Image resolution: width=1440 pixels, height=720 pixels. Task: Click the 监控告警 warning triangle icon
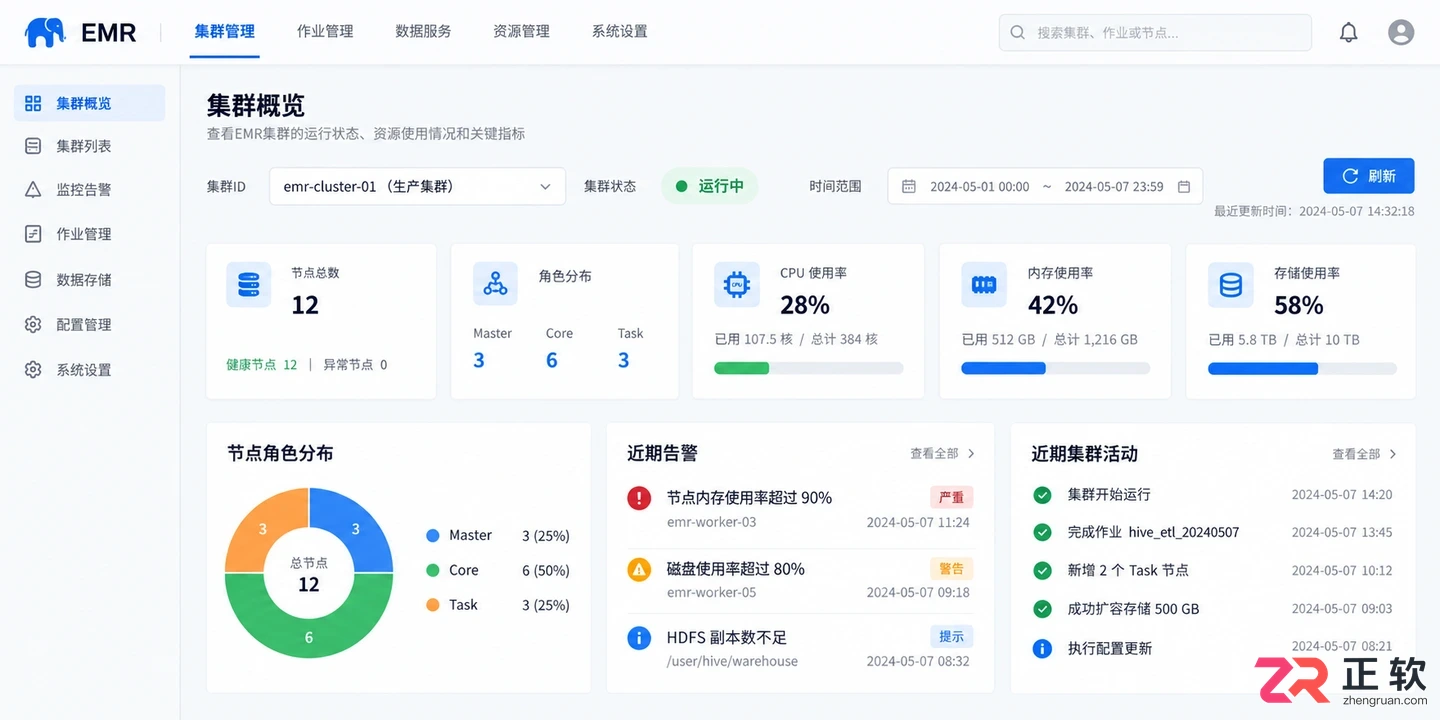(x=33, y=189)
